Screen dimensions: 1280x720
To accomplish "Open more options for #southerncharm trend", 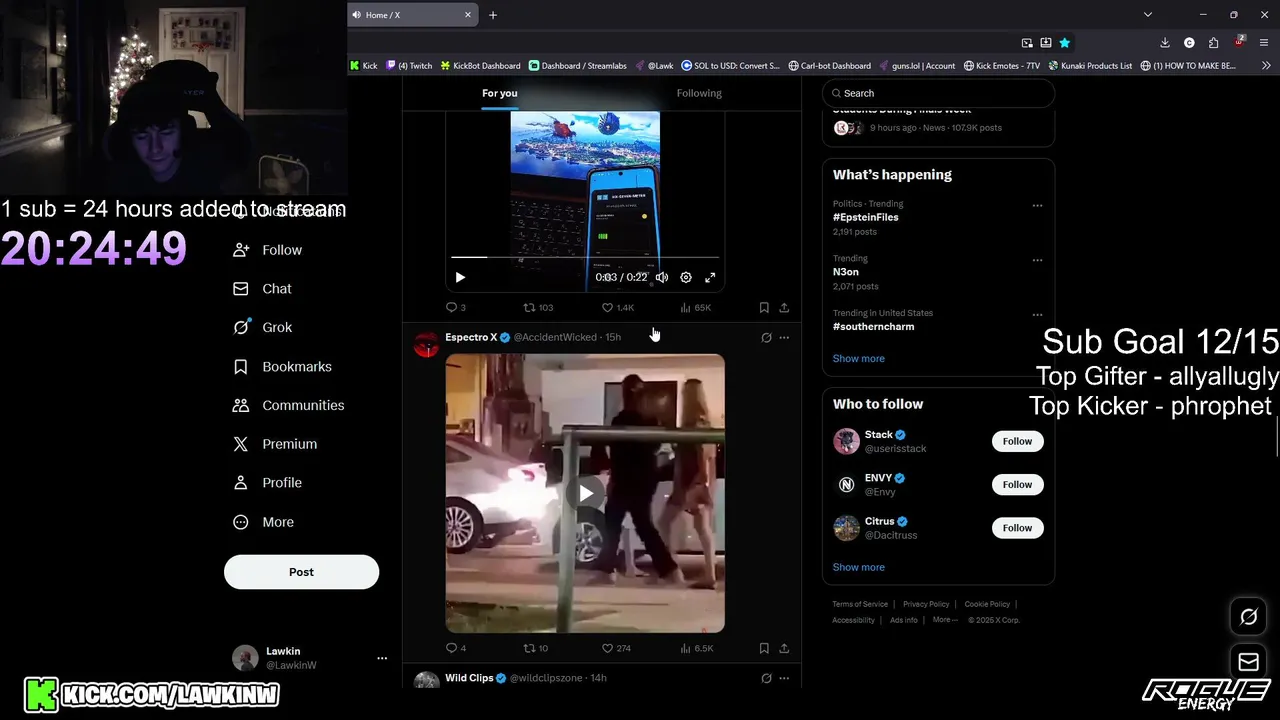I will tap(1037, 315).
